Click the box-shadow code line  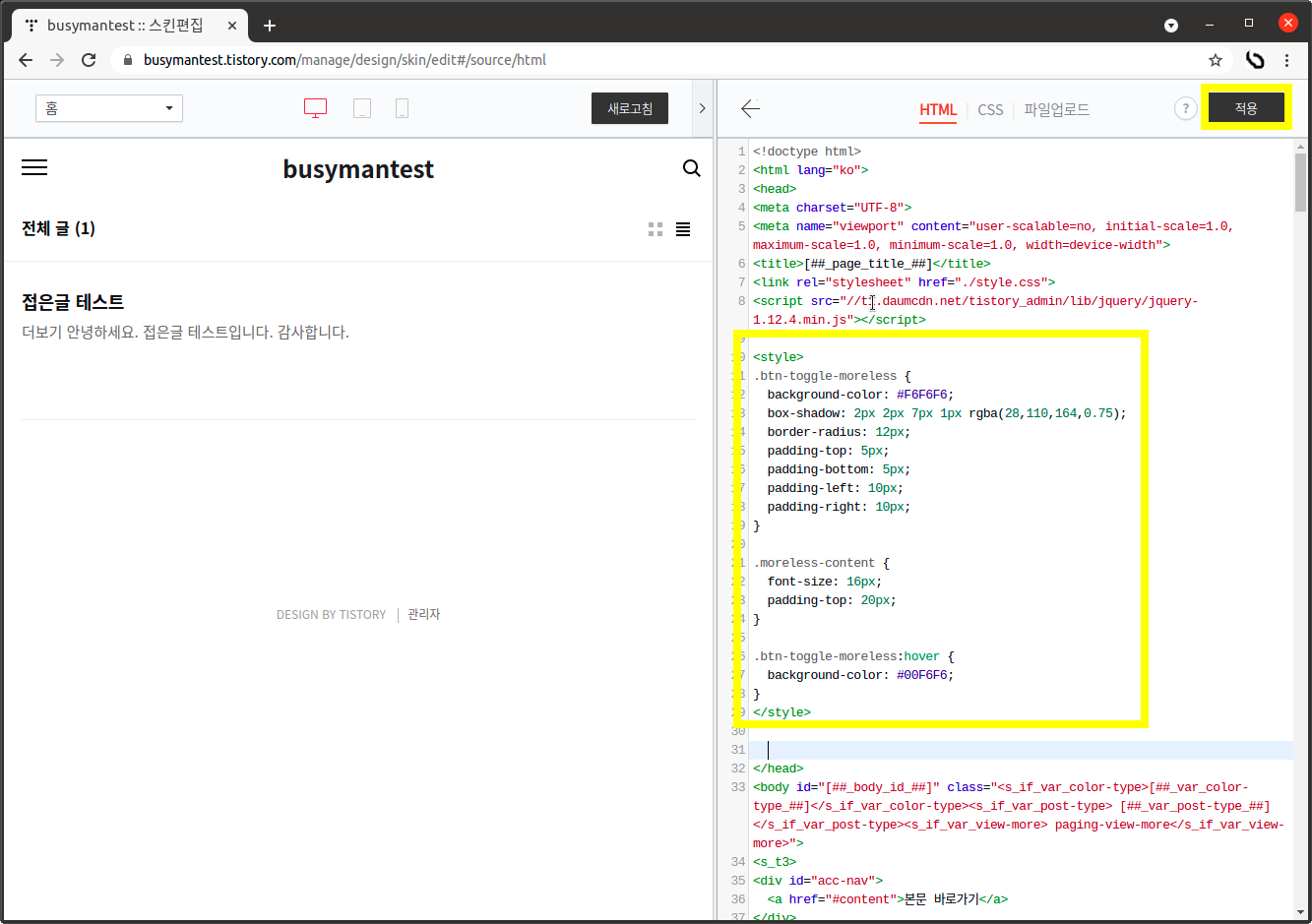coord(947,413)
